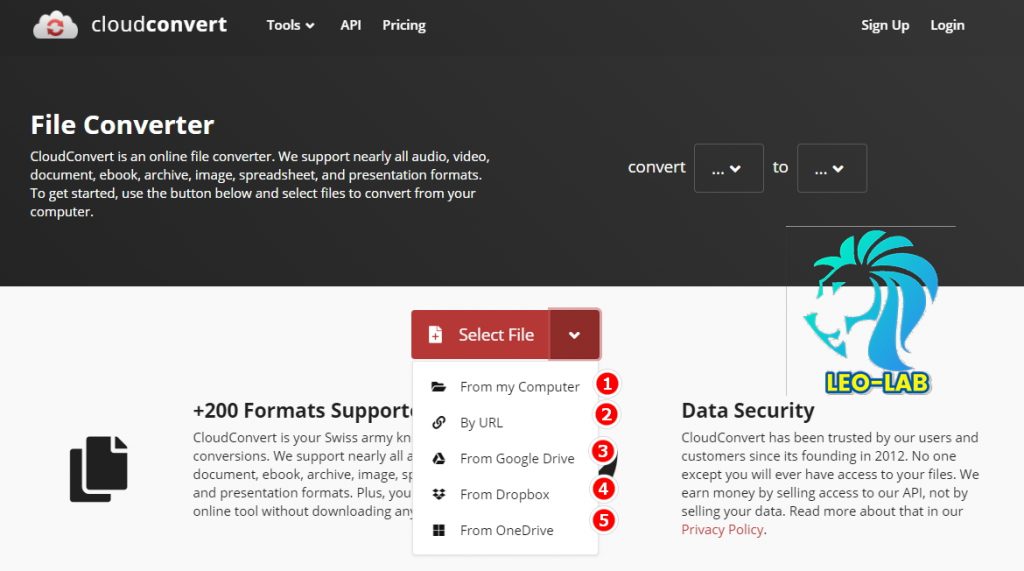The width and height of the screenshot is (1024, 571).
Task: Open the source format dropdown after convert
Action: click(728, 168)
